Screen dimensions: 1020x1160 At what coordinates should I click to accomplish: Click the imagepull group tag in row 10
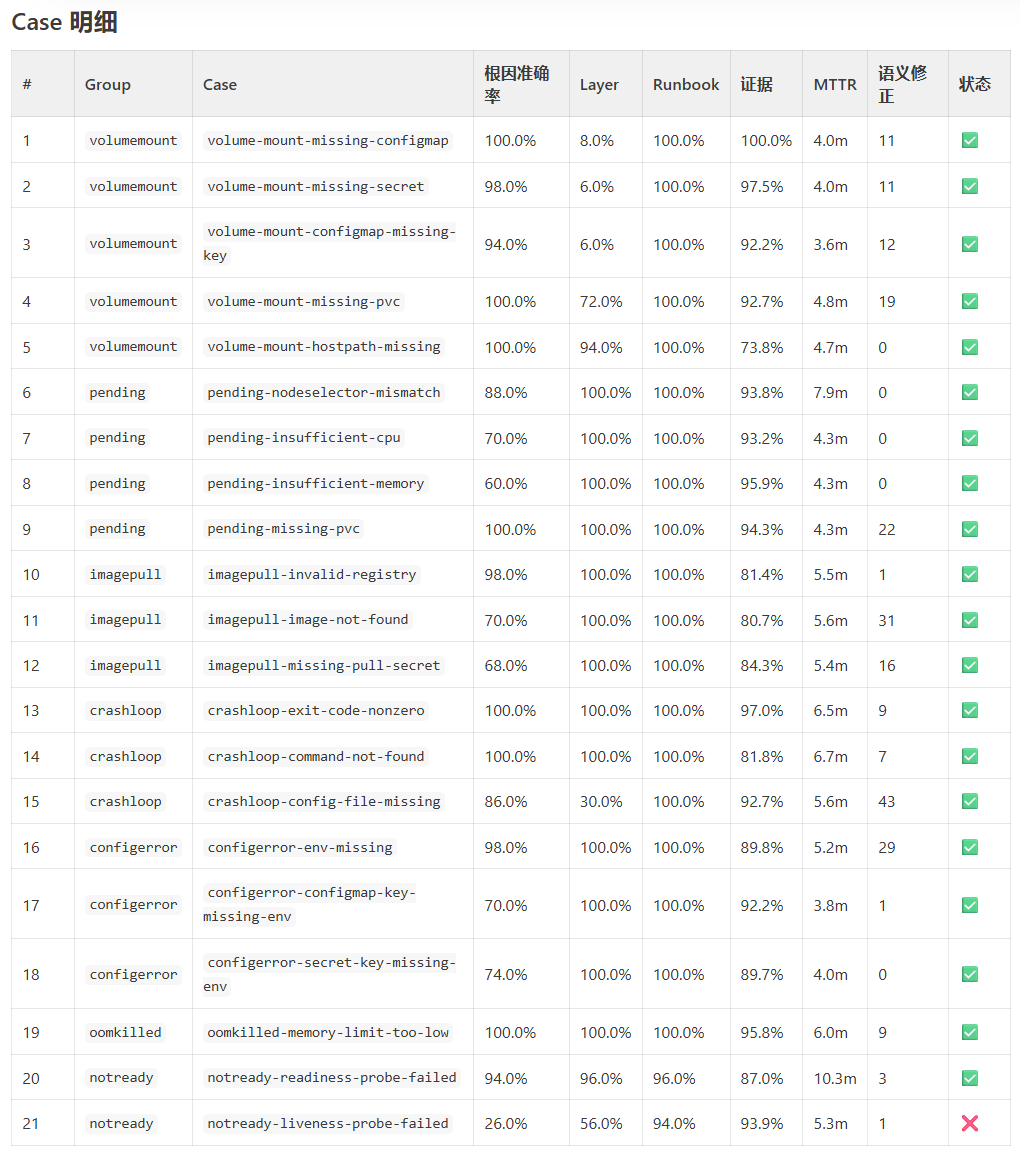pyautogui.click(x=126, y=574)
